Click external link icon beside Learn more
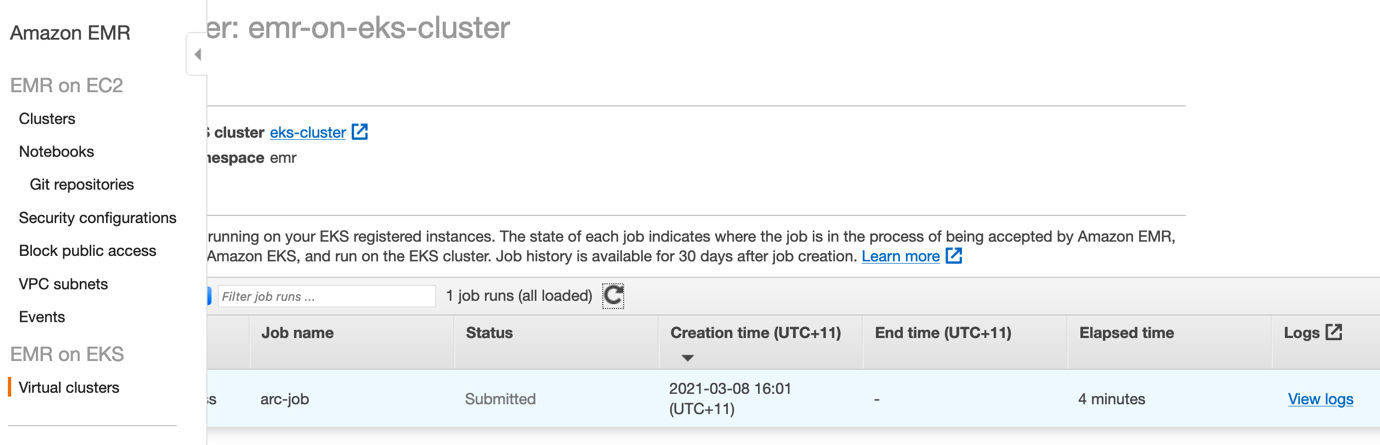Screen dimensions: 1380x445 tap(954, 256)
